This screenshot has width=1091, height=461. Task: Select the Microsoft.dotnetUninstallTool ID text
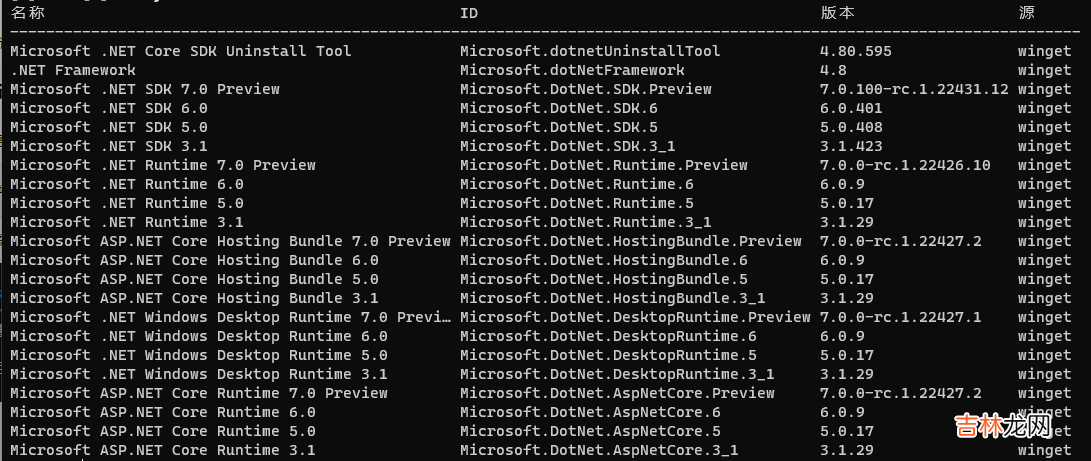tap(590, 51)
